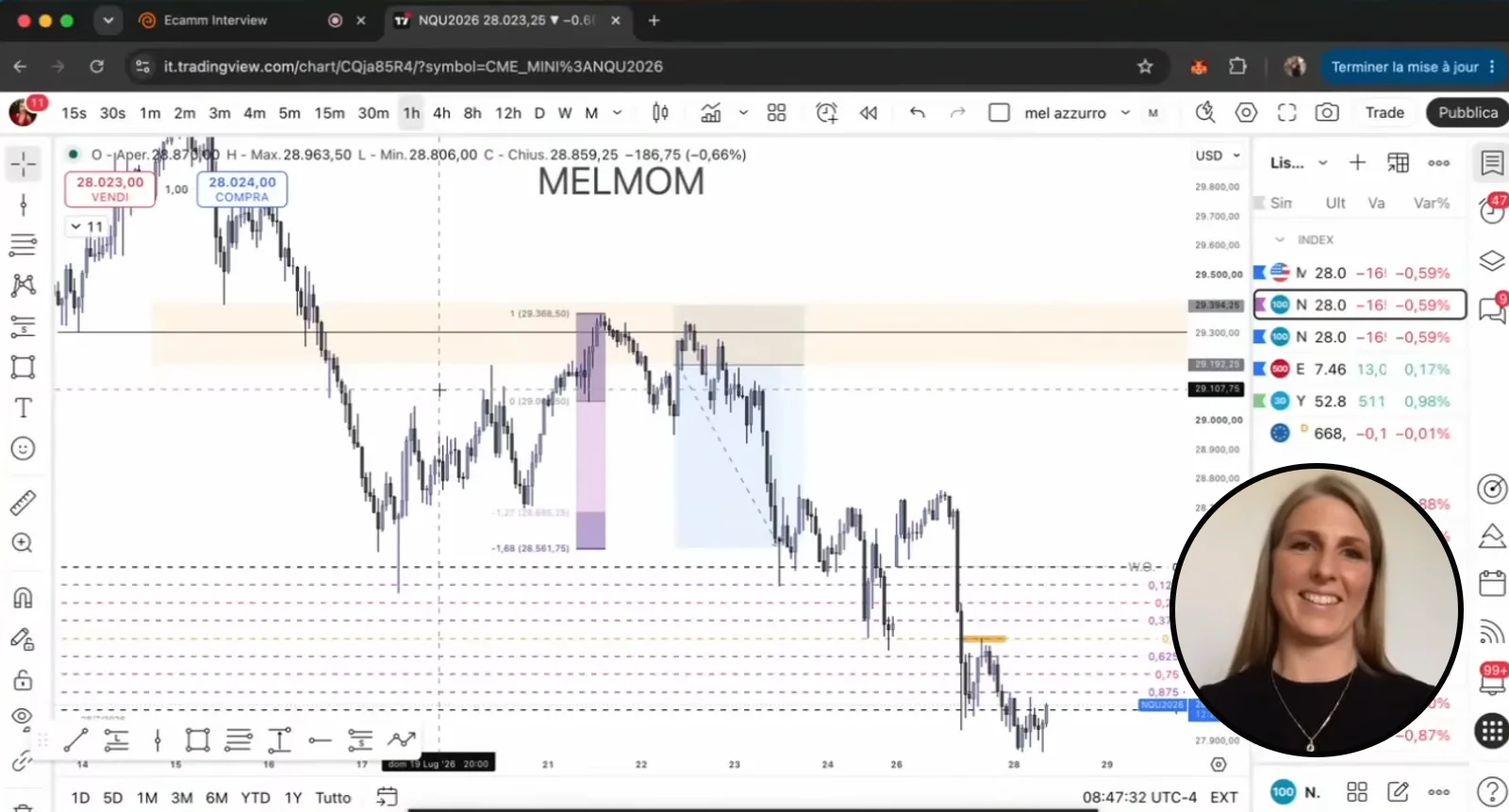Open the USD currency dropdown
1509x812 pixels.
pos(1218,156)
